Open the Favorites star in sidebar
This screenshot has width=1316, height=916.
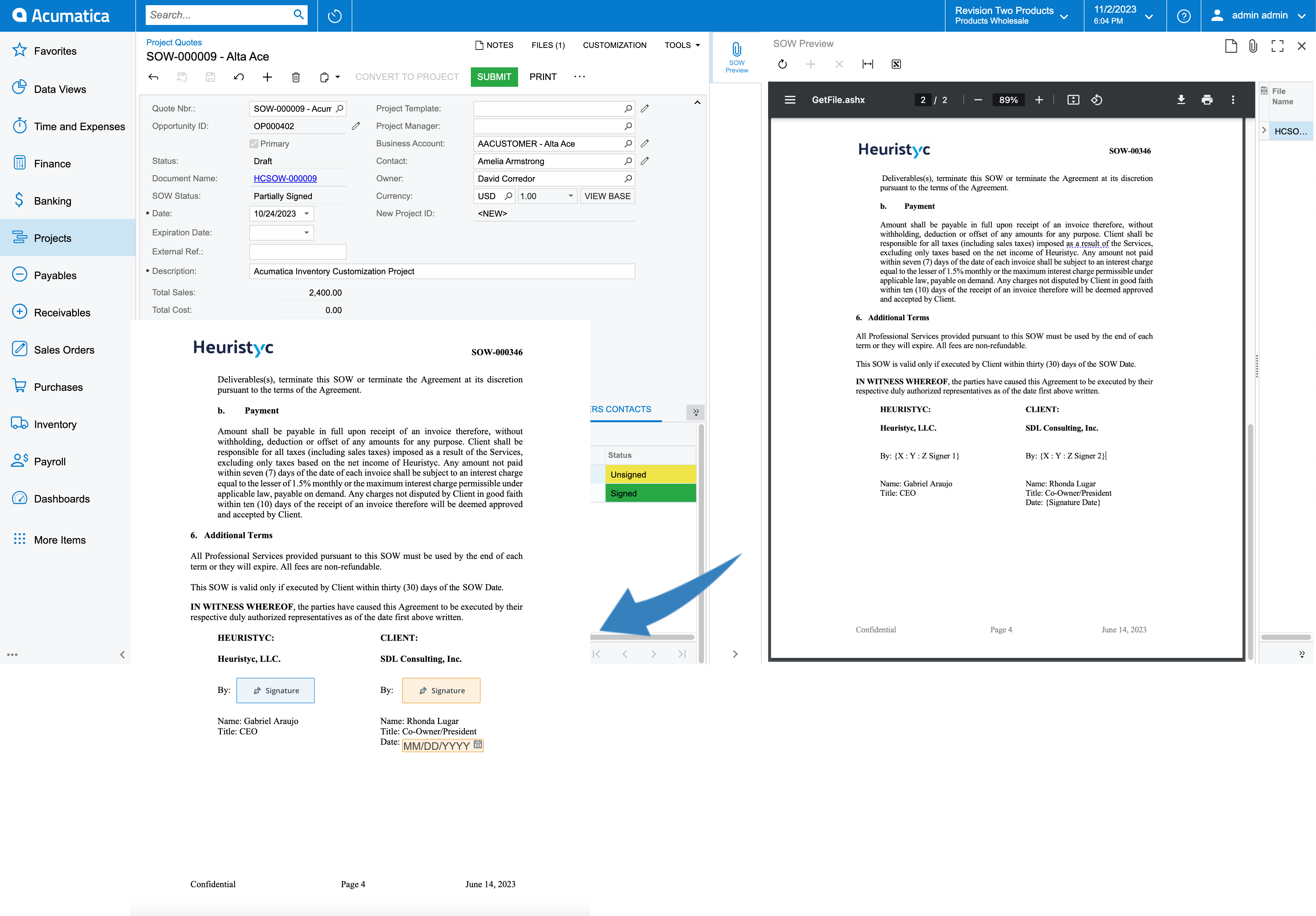[19, 51]
